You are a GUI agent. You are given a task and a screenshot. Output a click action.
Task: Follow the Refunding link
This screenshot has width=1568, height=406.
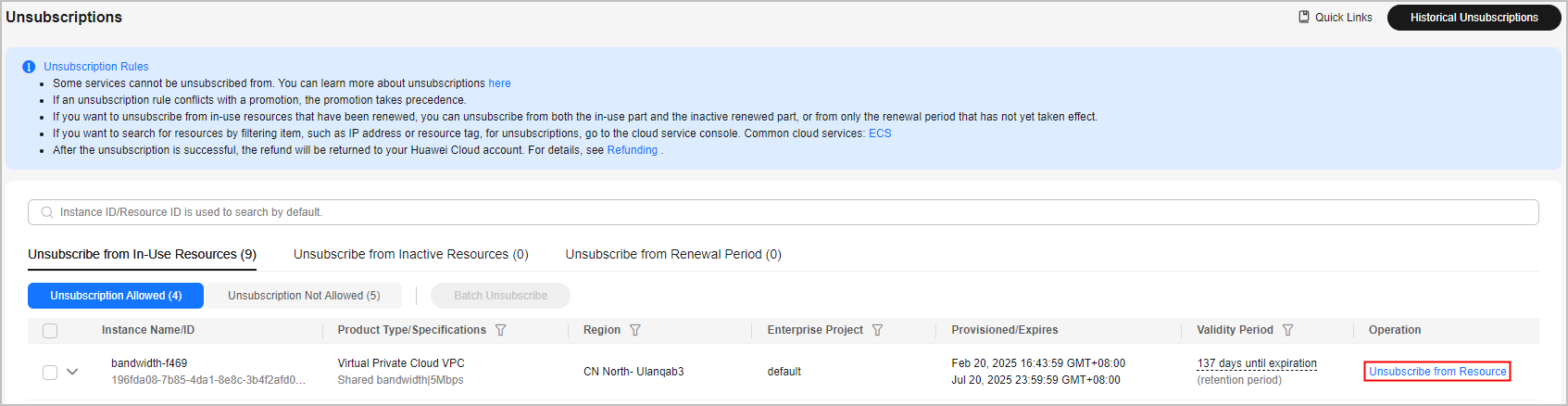pos(632,150)
